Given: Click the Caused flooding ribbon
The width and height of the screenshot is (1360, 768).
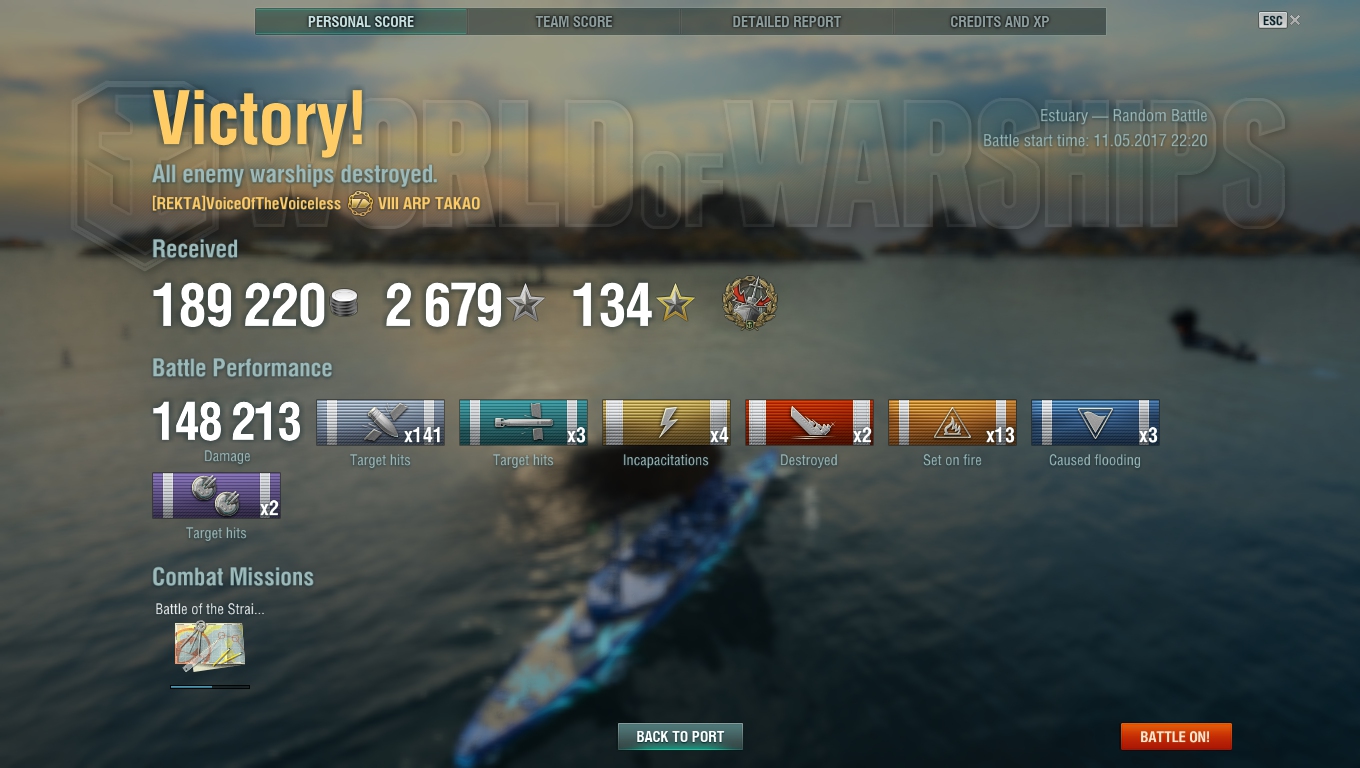Looking at the screenshot, I should (x=1096, y=422).
